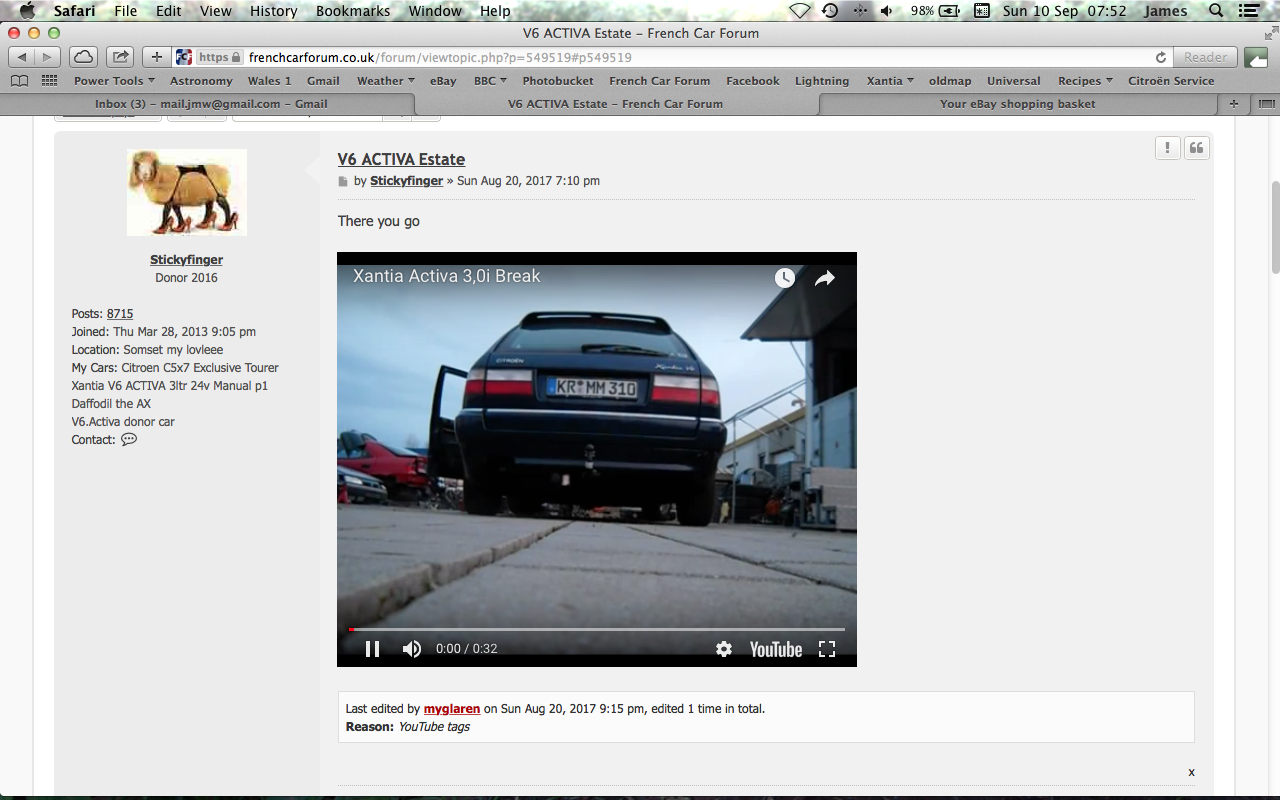Screen dimensions: 1280x800
Task: Click the video progress bar
Action: pos(597,629)
